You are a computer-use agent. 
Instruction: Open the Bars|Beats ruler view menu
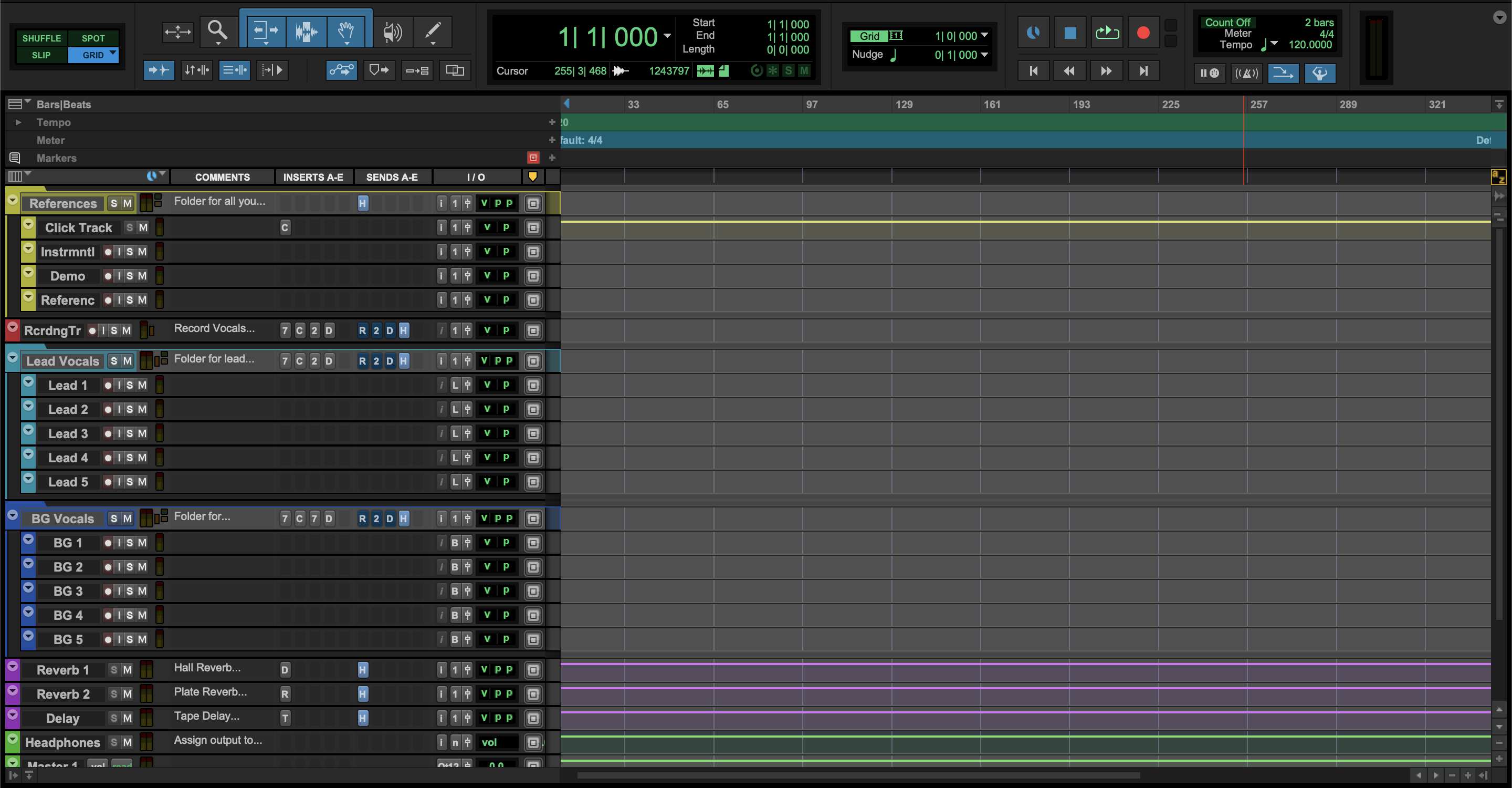(x=19, y=104)
